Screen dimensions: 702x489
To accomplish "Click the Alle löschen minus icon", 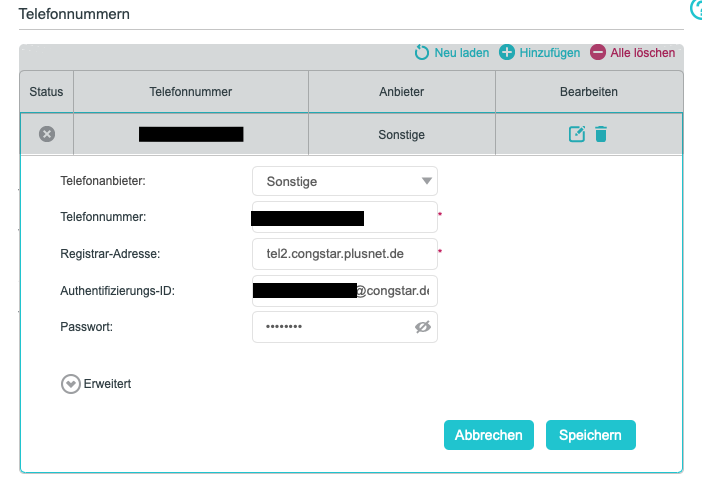I will point(598,52).
